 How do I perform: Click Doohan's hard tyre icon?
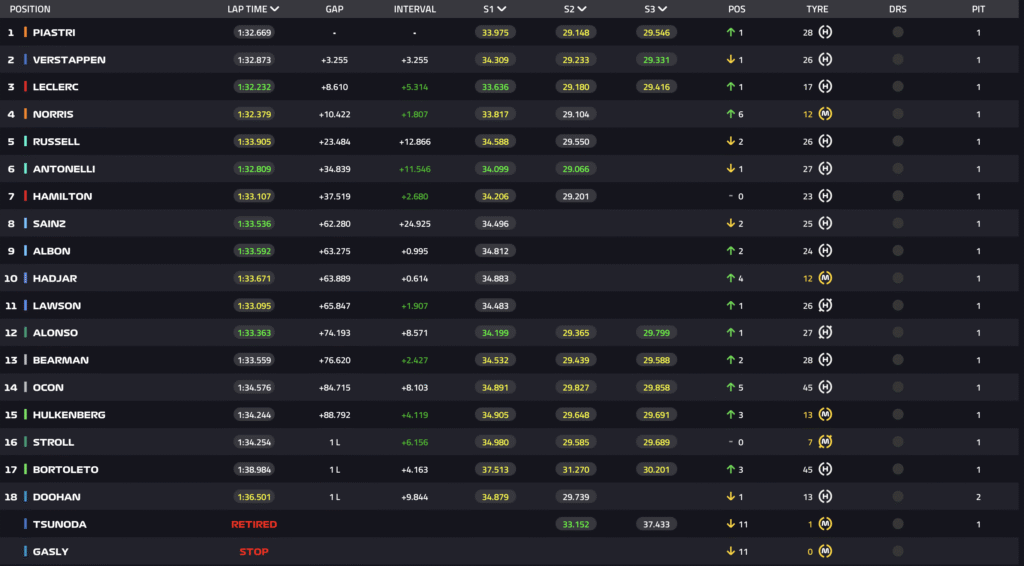click(x=825, y=497)
